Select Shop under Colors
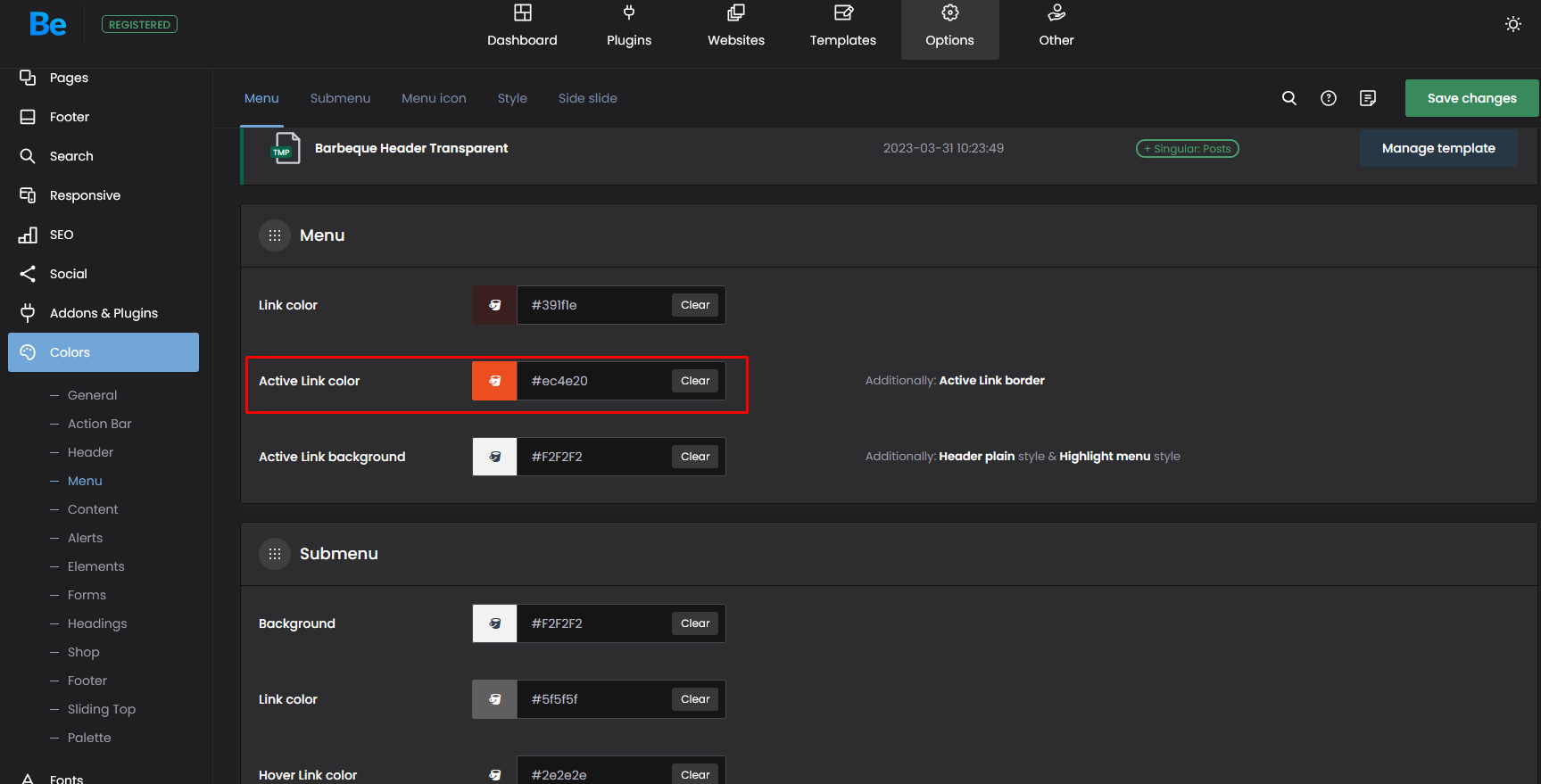Viewport: 1541px width, 784px height. tap(83, 652)
